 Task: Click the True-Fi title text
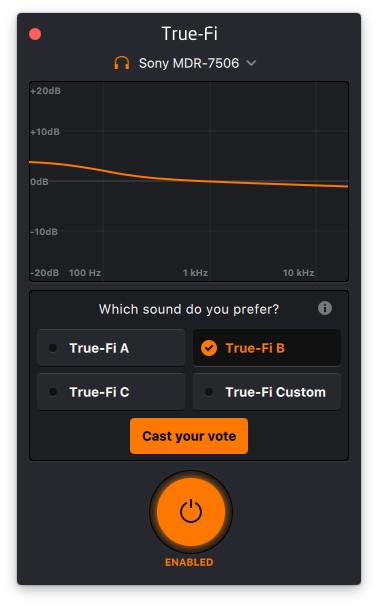click(x=189, y=34)
